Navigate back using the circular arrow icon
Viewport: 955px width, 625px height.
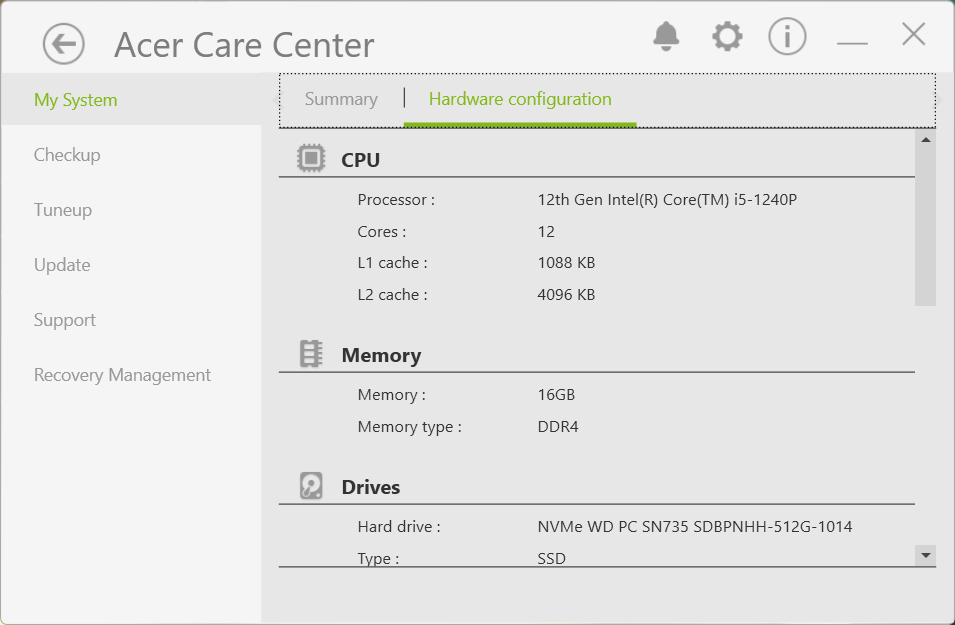click(62, 44)
